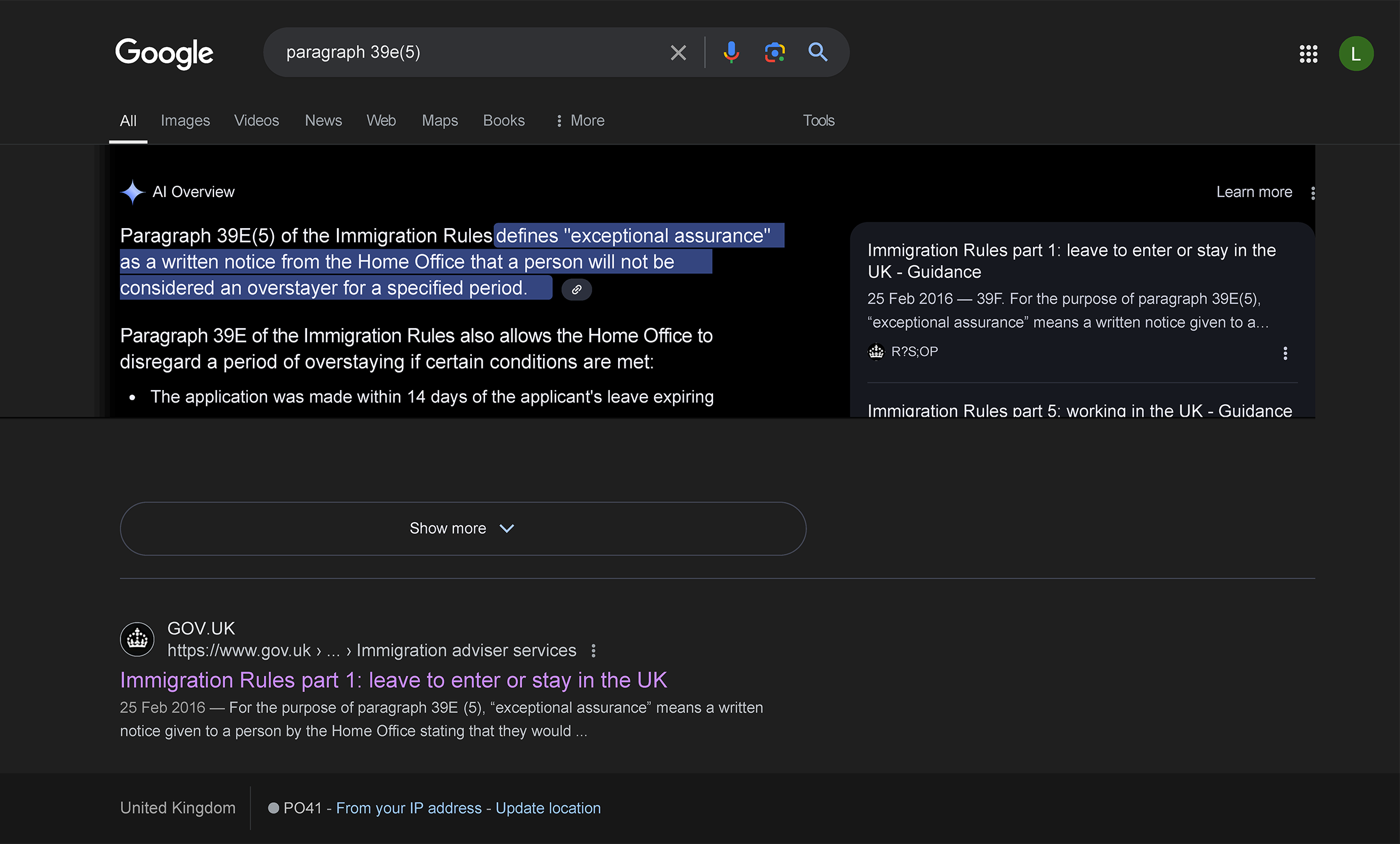
Task: Open AI Overview three-dot options menu
Action: (x=1313, y=193)
